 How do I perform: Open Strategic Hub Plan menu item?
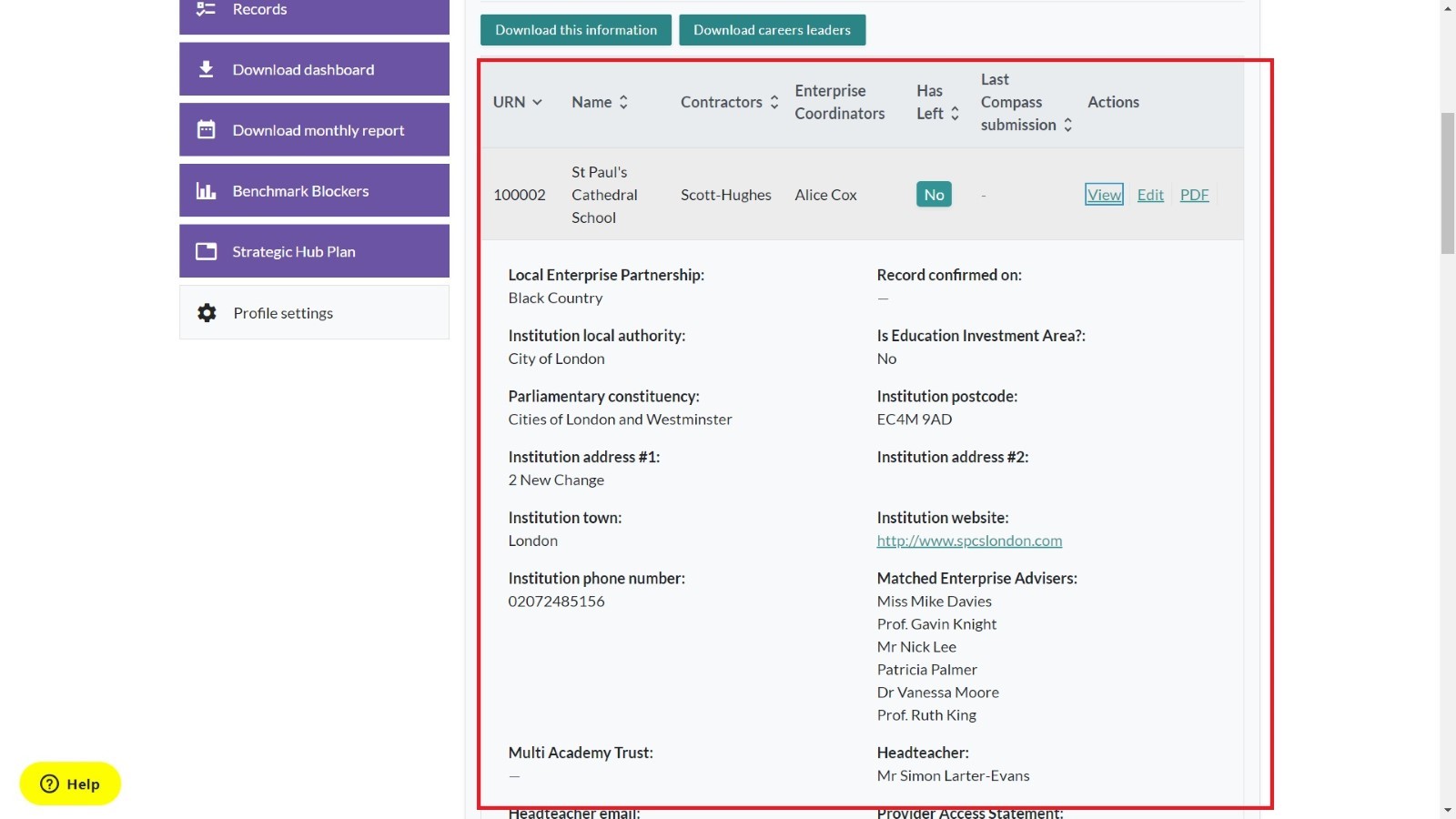click(314, 251)
